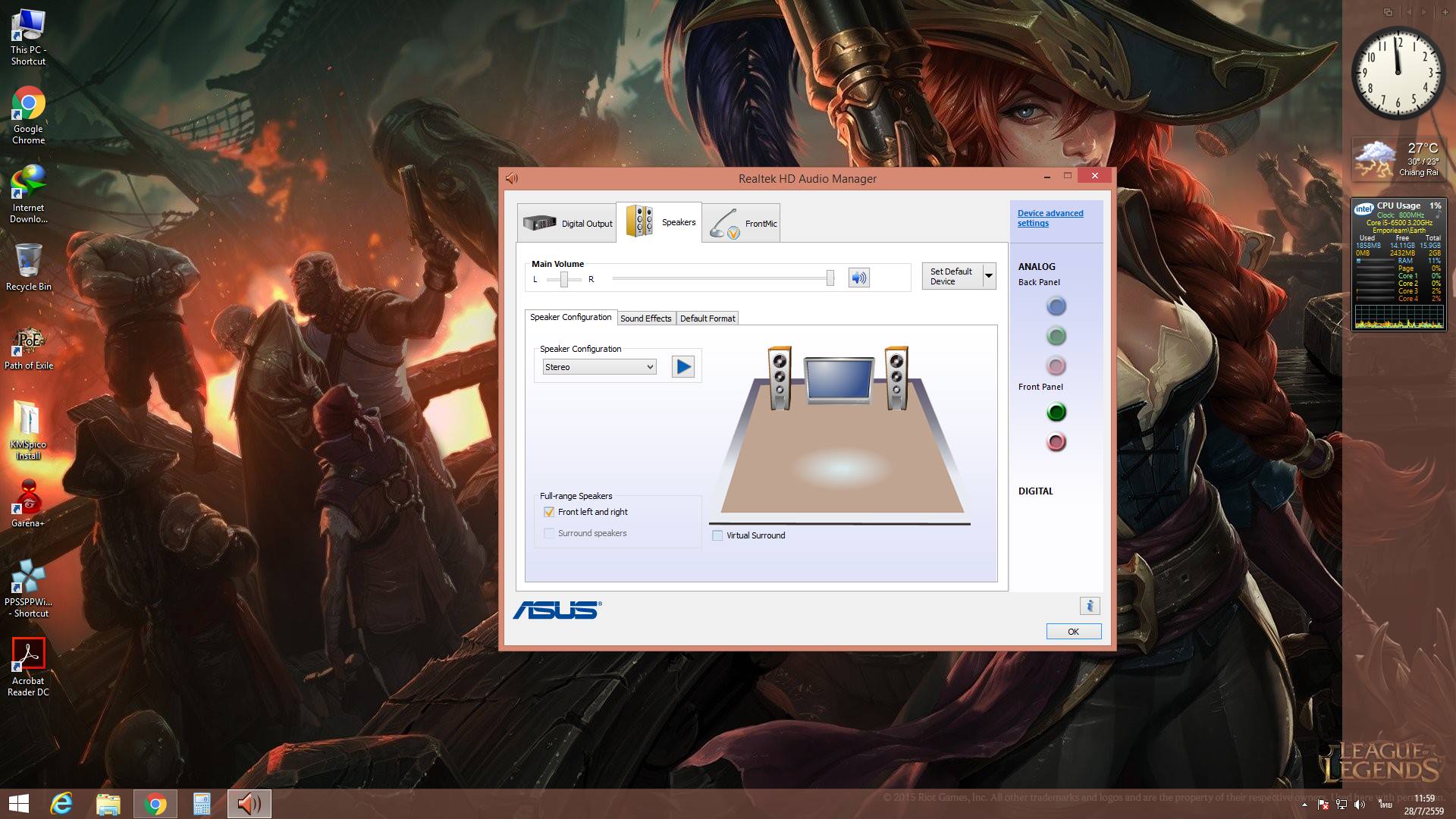Enable the Virtual Surround checkbox
This screenshot has height=819, width=1456.
click(x=717, y=535)
